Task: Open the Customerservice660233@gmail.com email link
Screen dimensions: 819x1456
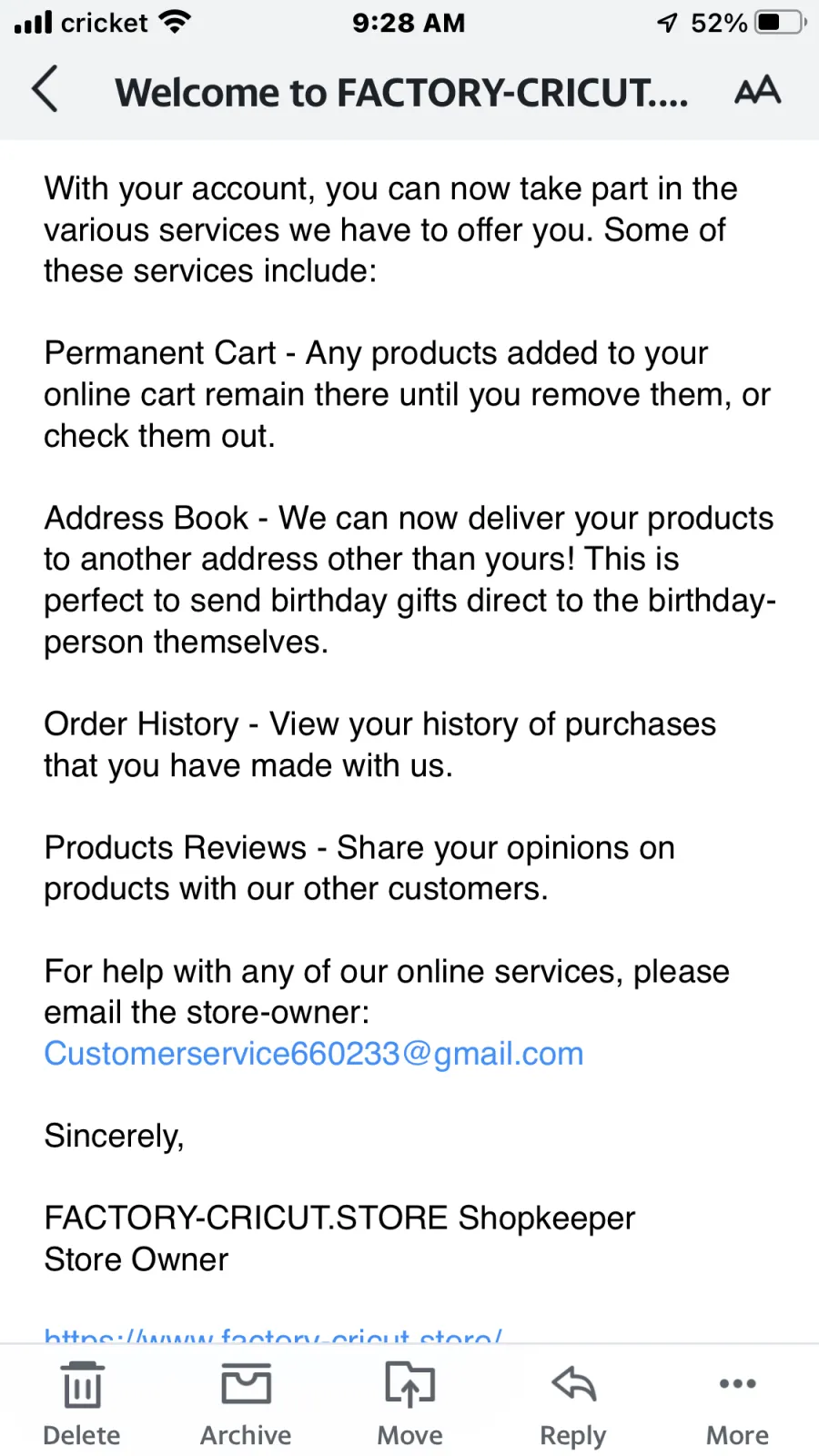Action: [x=314, y=1053]
